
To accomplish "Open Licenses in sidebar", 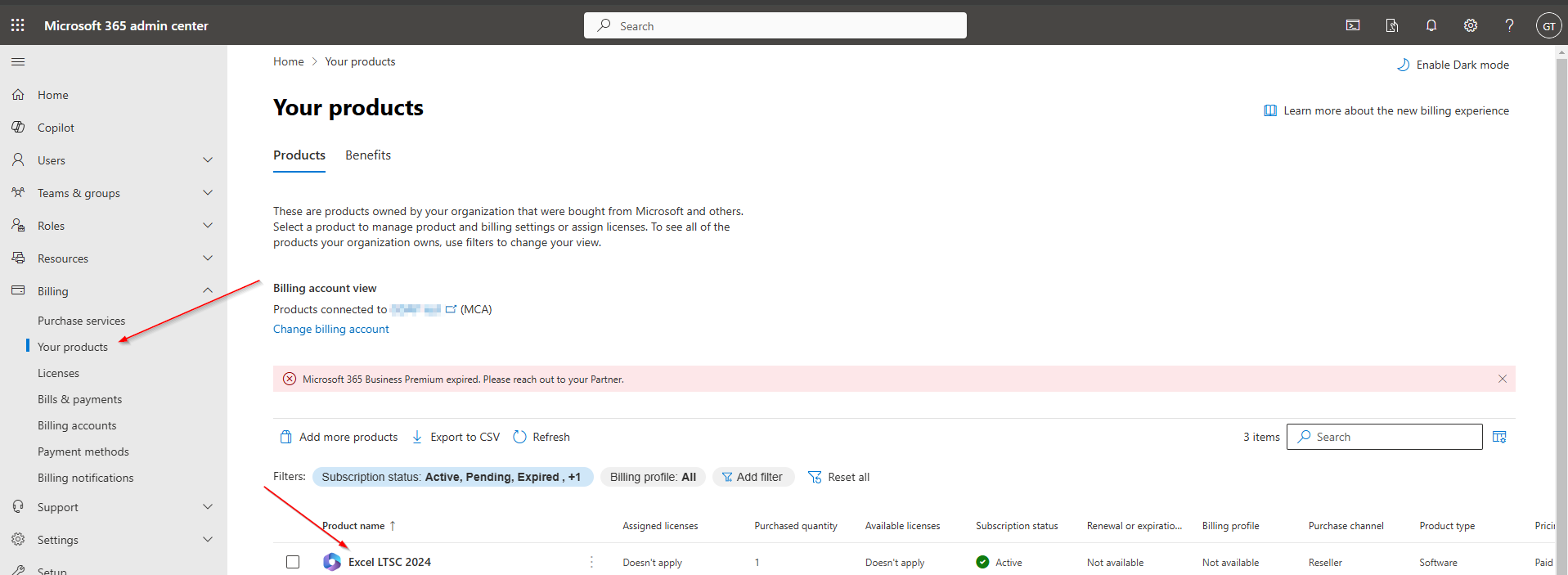I will [59, 373].
